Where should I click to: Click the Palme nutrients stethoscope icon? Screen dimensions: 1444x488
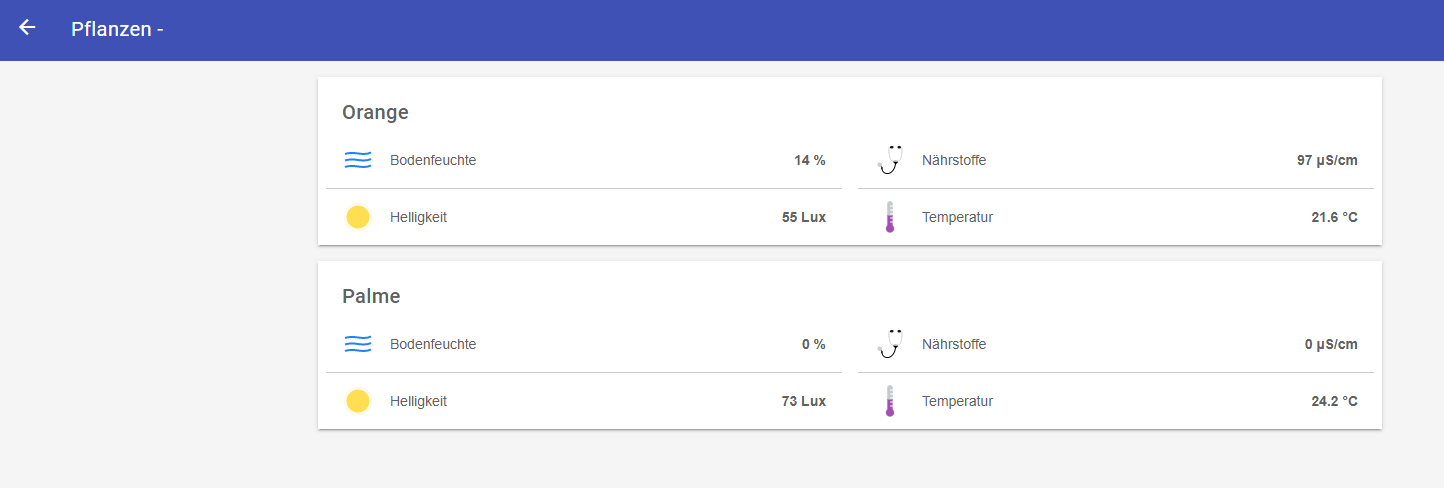[890, 344]
